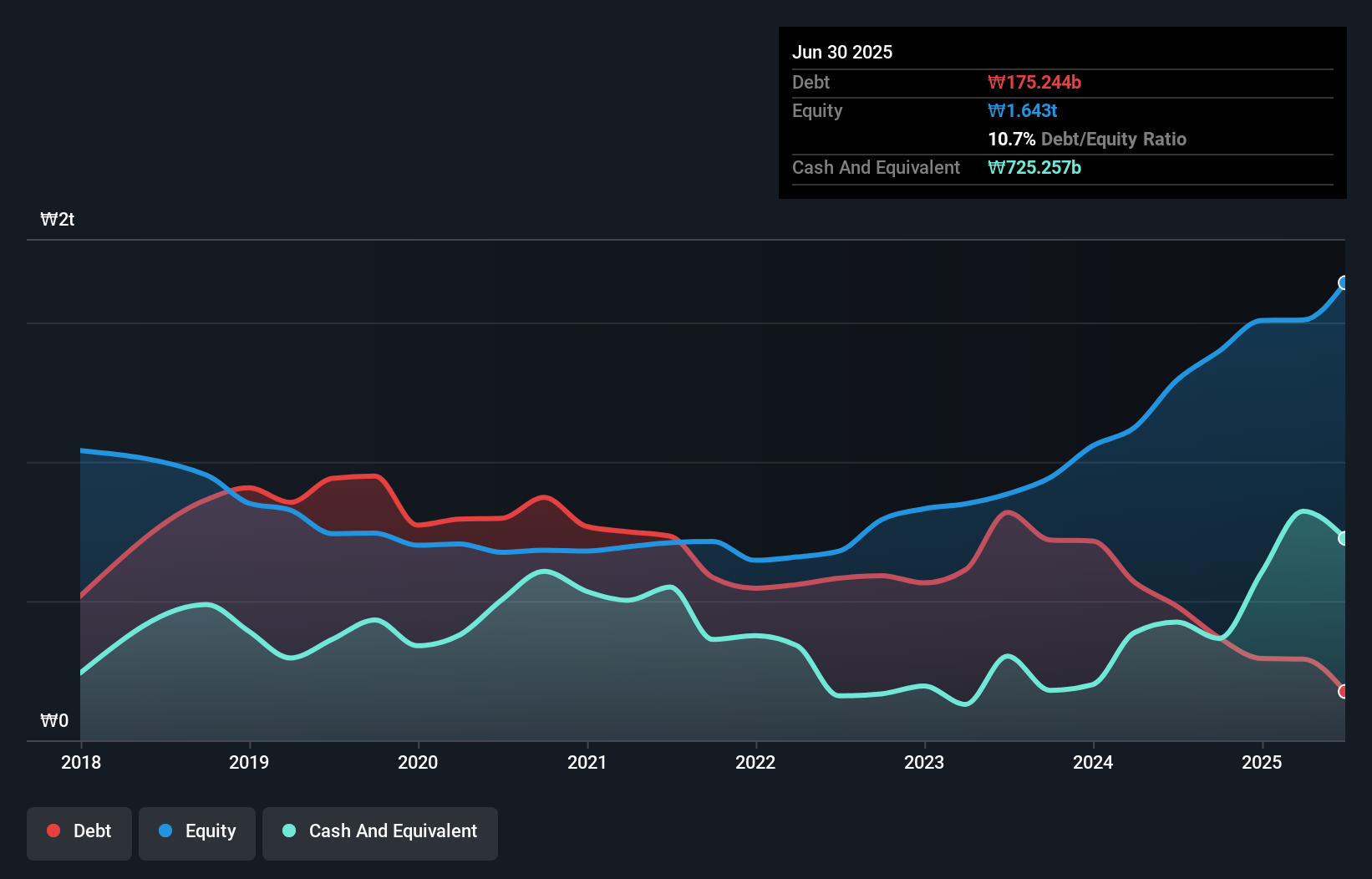The height and width of the screenshot is (879, 1372).
Task: Toggle the Debt series visibility in legend
Action: 79,831
